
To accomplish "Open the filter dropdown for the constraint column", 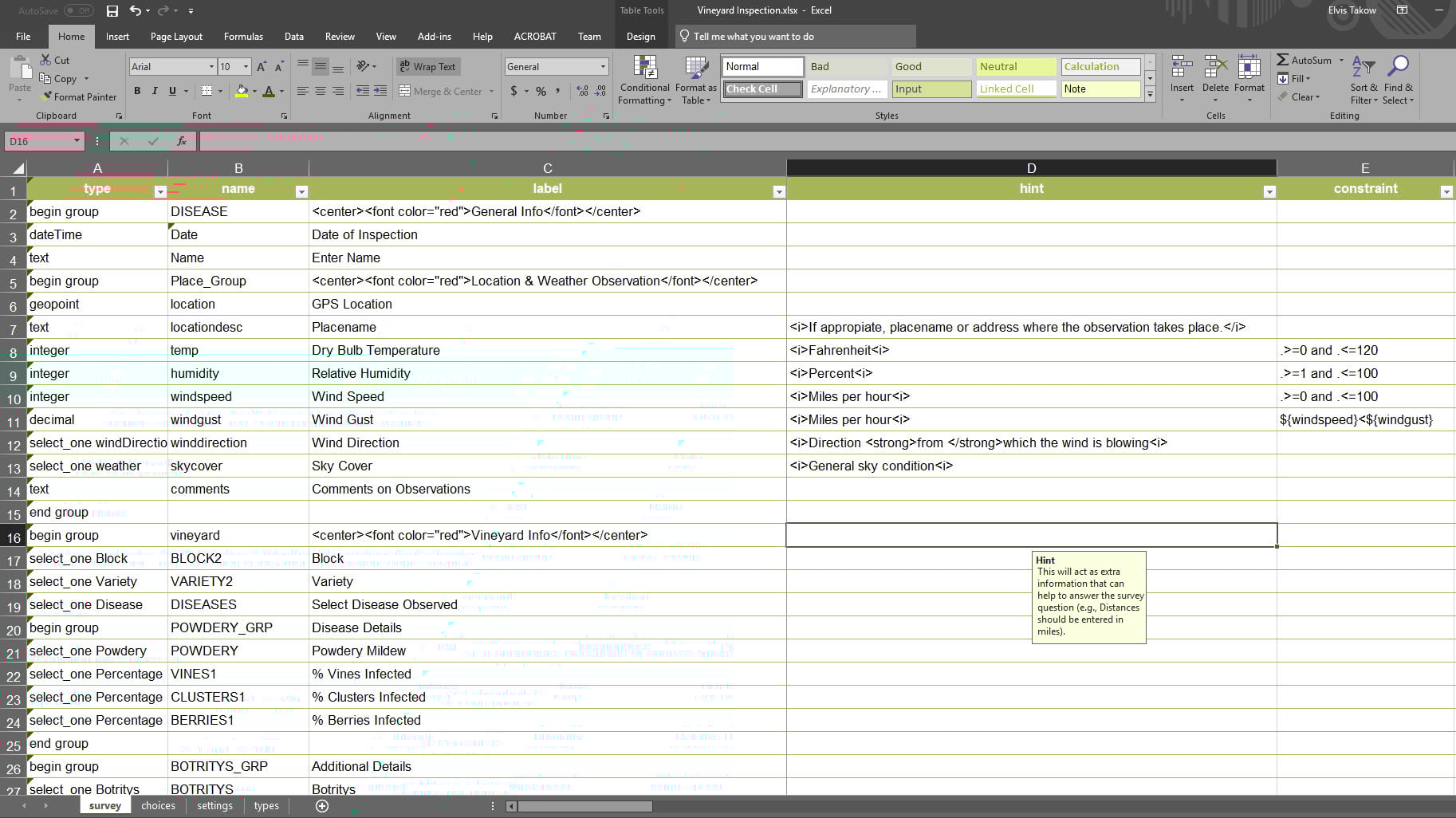I will point(1446,191).
